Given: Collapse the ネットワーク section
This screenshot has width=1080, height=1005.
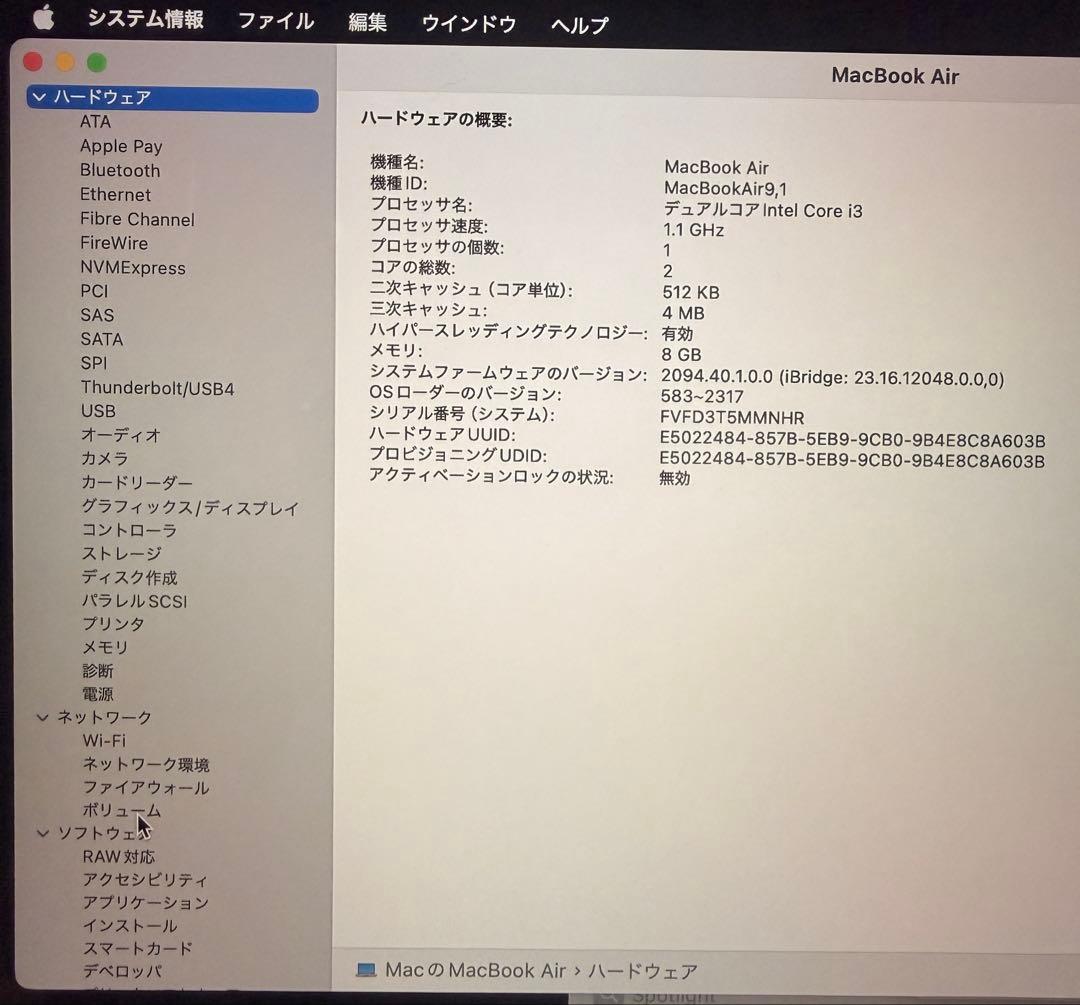Looking at the screenshot, I should [x=42, y=717].
